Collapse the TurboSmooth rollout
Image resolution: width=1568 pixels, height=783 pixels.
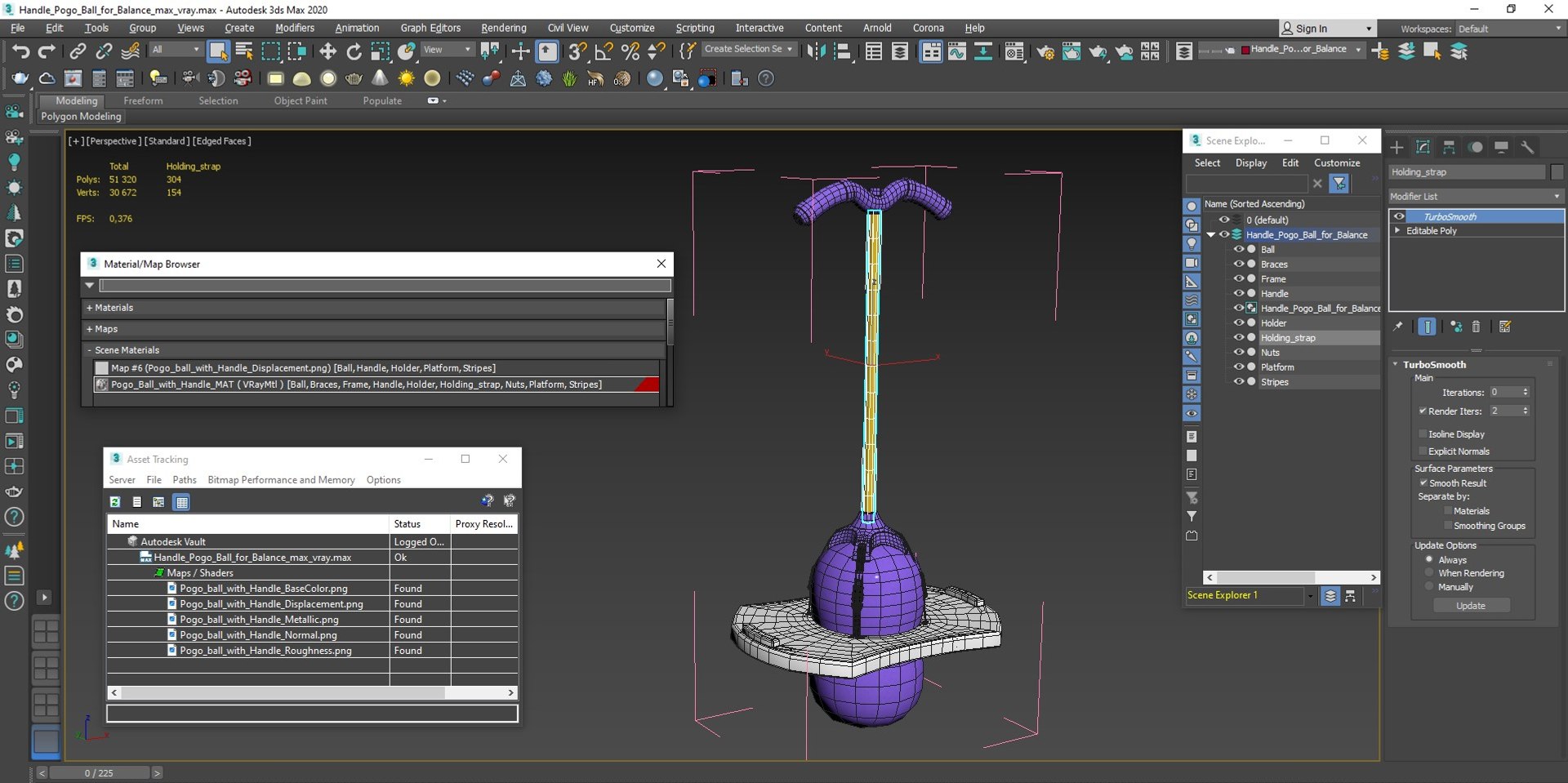1396,365
